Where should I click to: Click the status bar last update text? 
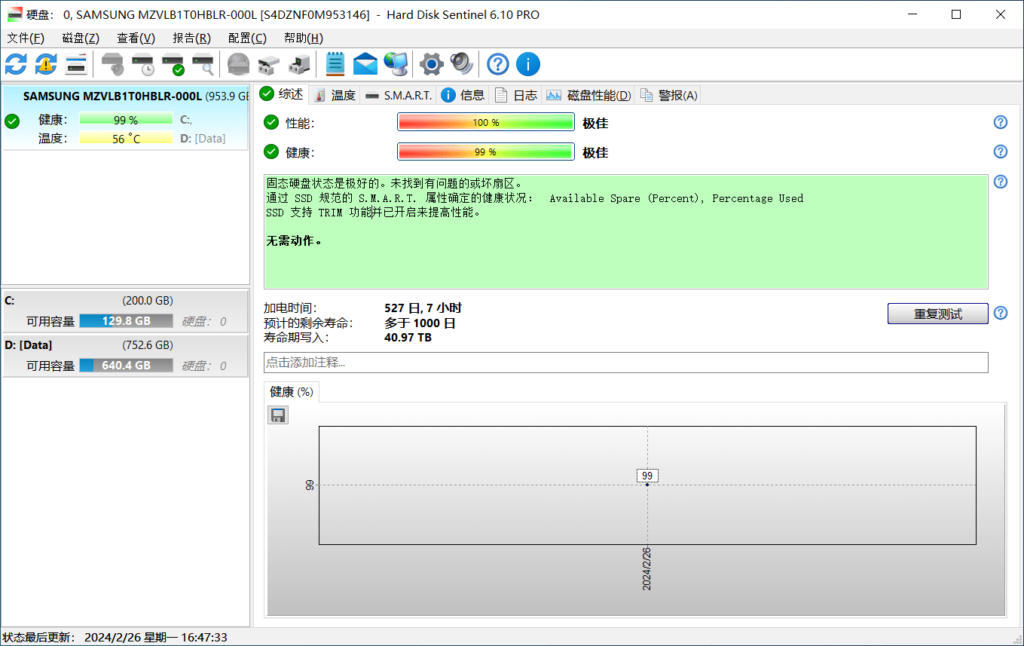114,637
